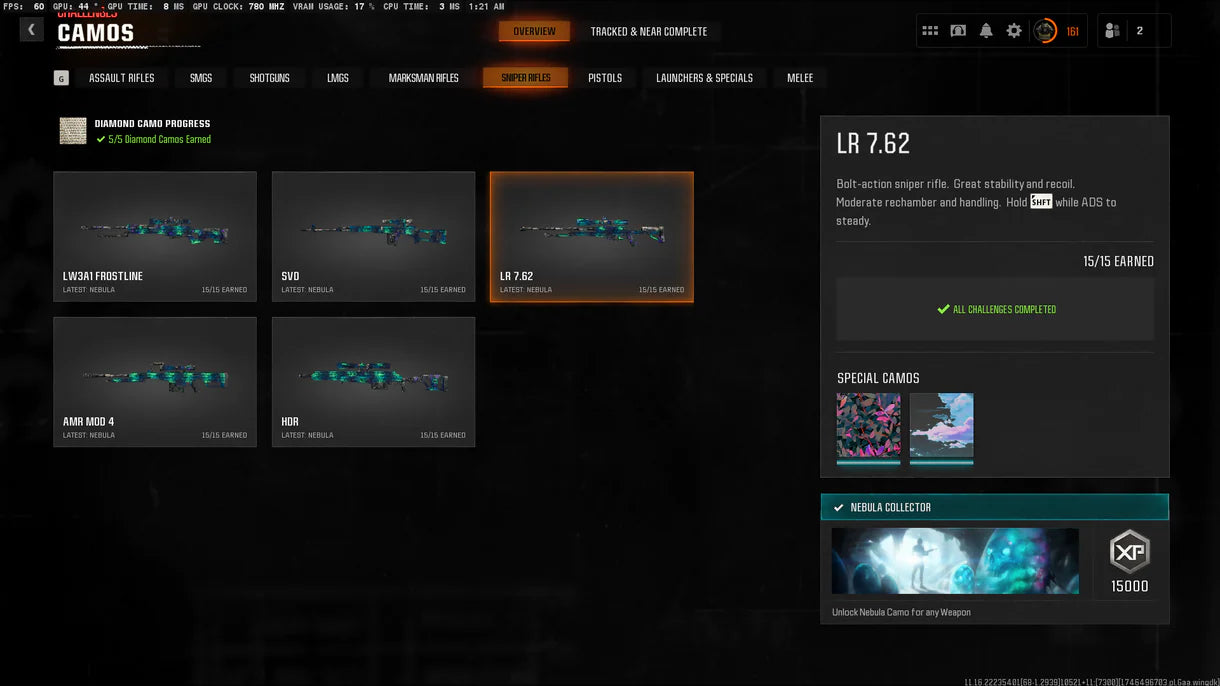Viewport: 1220px width, 686px height.
Task: Click the back arrow button
Action: pyautogui.click(x=31, y=29)
